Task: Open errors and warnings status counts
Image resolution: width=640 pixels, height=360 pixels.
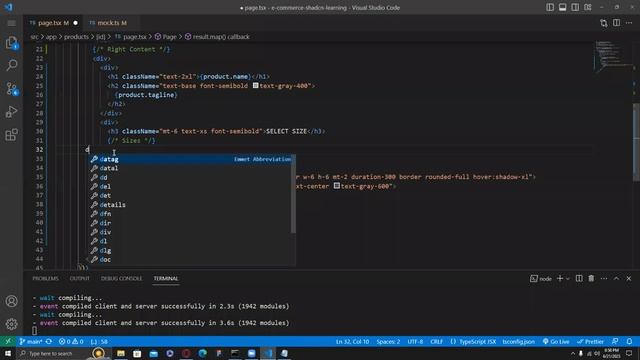Action: pyautogui.click(x=71, y=342)
